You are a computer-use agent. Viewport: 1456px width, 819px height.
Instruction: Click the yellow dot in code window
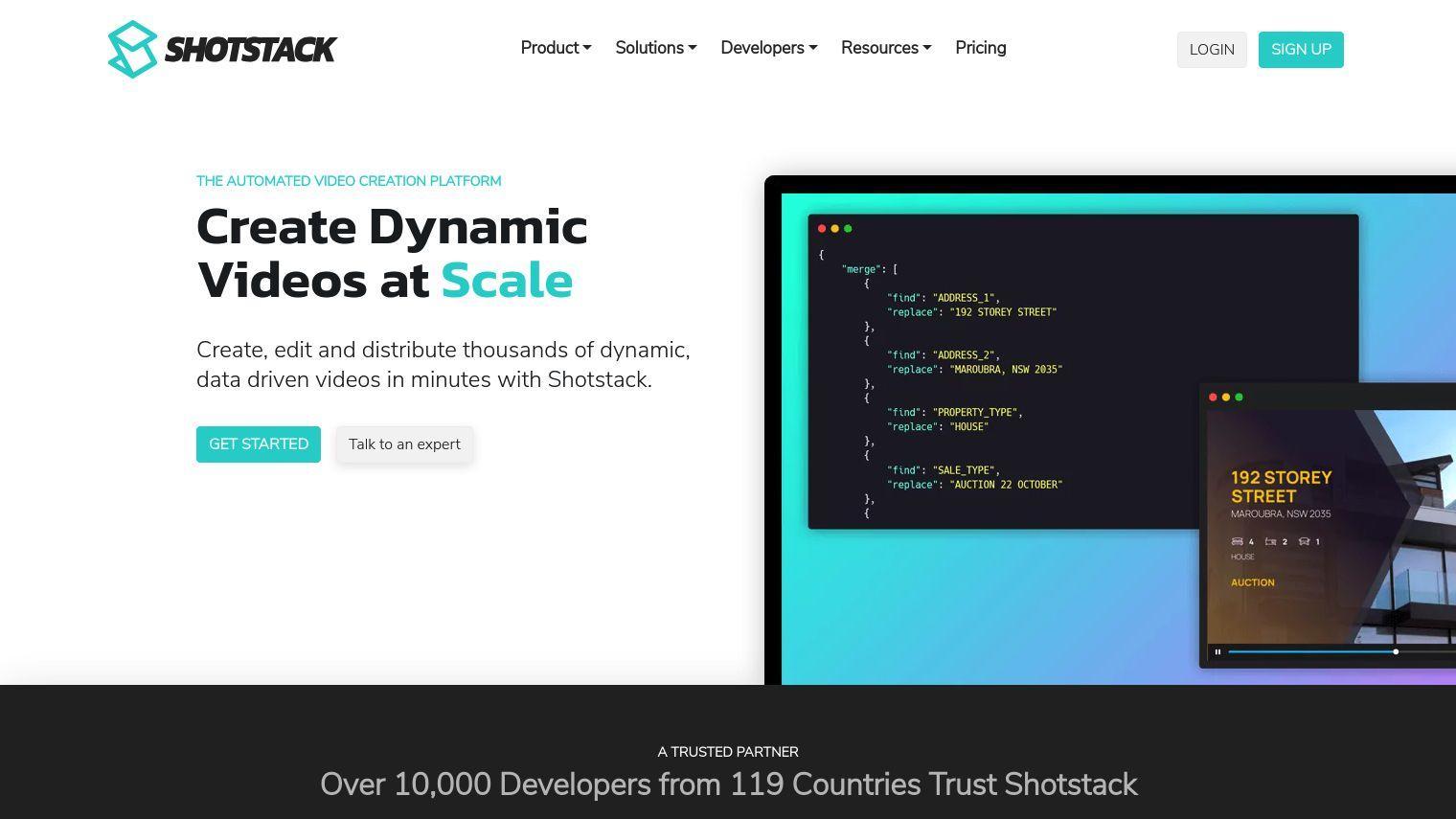click(834, 229)
